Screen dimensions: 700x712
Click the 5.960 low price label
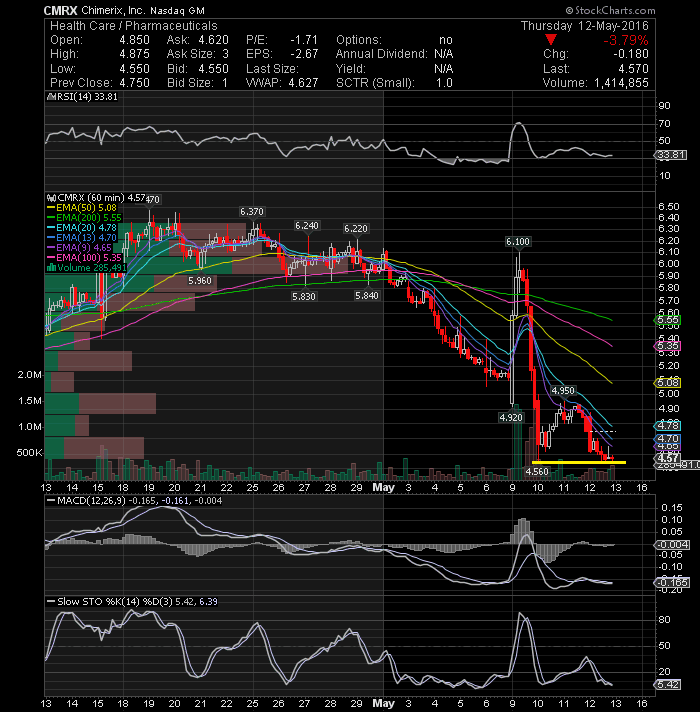coord(200,281)
